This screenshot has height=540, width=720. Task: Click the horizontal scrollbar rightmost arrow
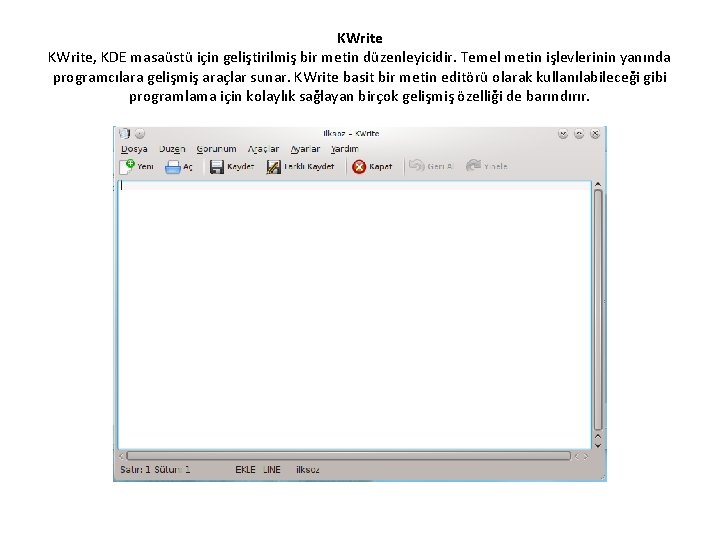click(x=586, y=456)
